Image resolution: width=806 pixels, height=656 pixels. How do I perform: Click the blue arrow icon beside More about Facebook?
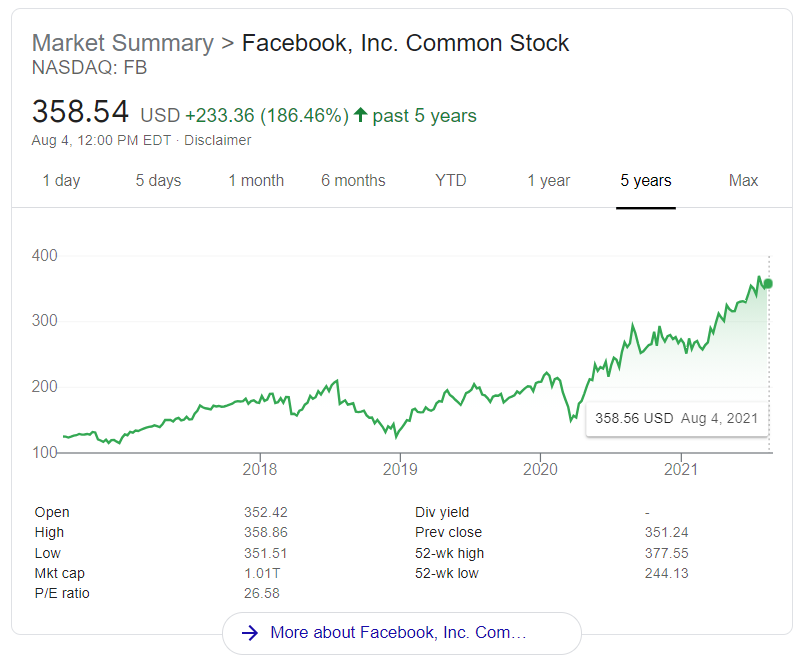pos(250,632)
